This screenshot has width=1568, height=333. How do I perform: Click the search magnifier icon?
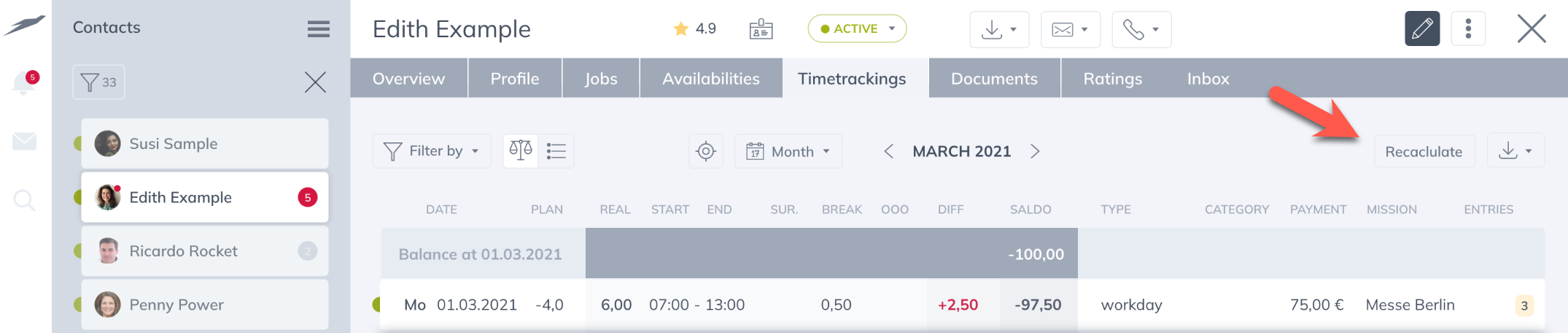click(24, 199)
